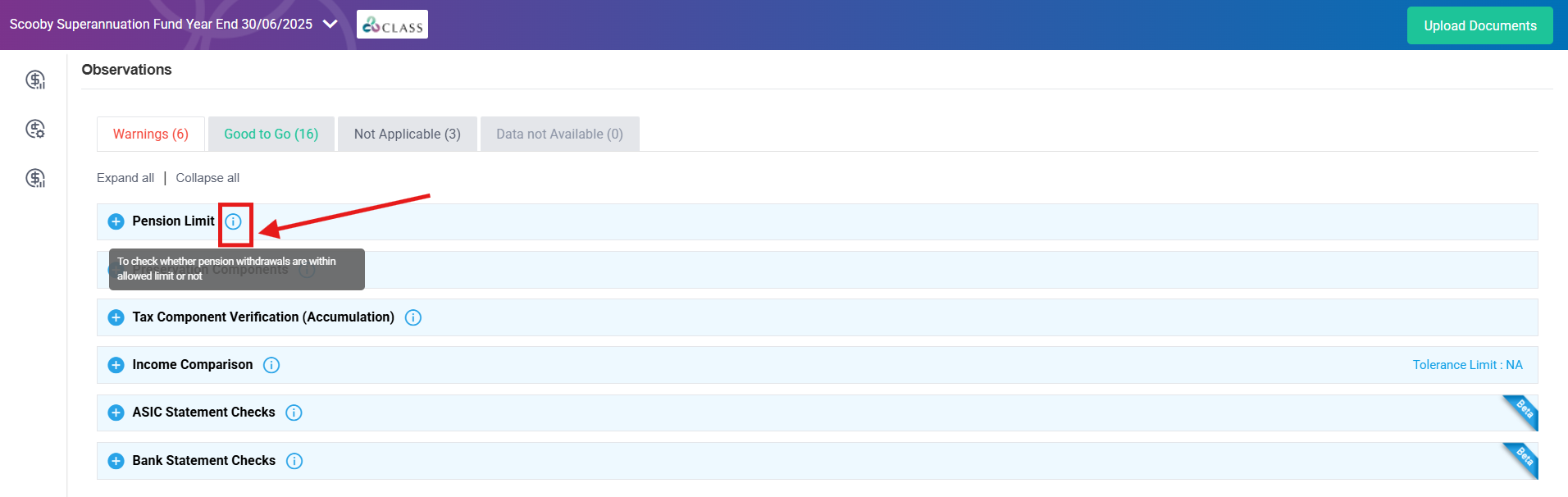Expand the ASIC Statement Checks section
Screen dimensions: 1568x497
[116, 413]
